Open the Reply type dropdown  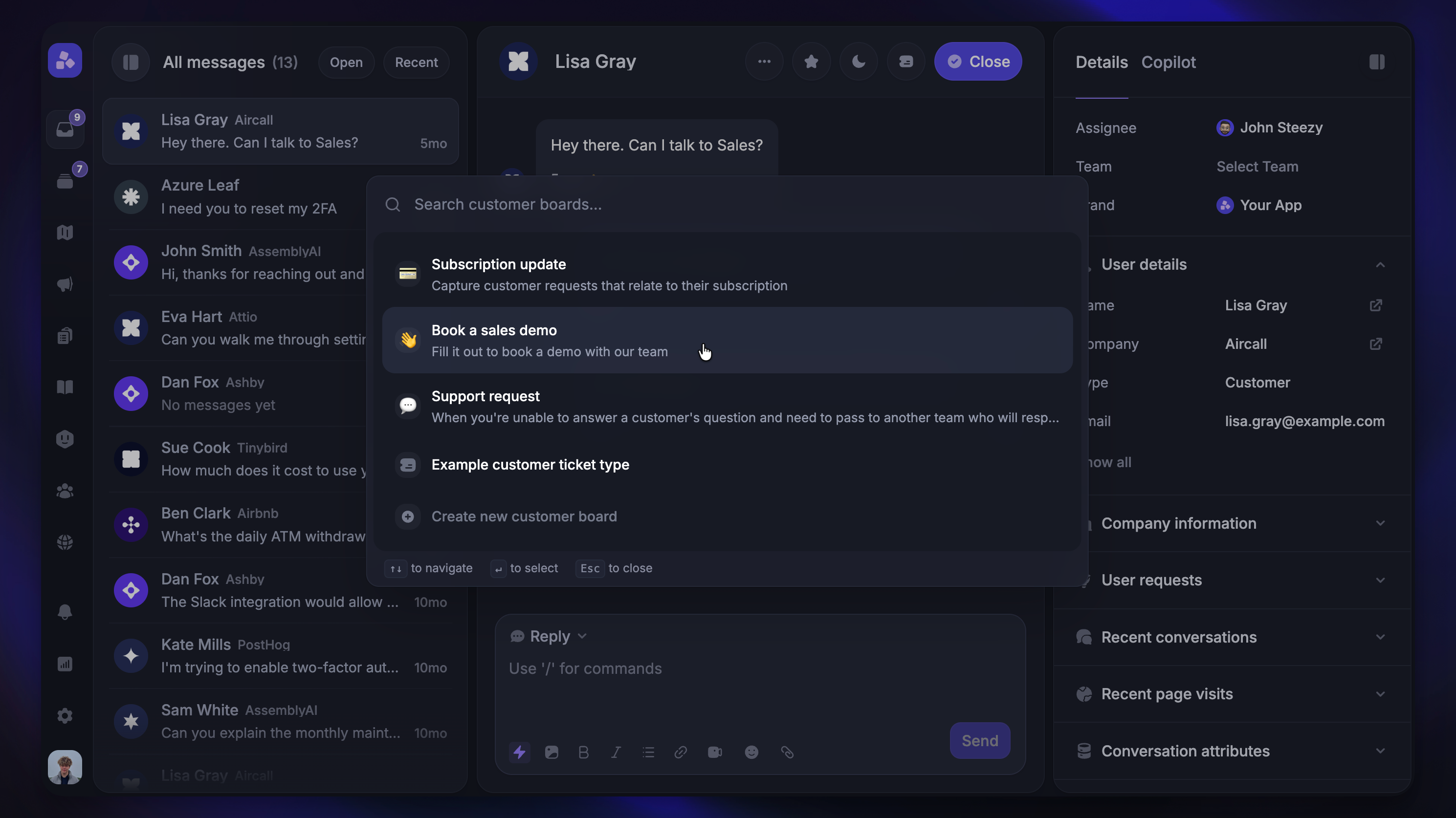pos(549,636)
